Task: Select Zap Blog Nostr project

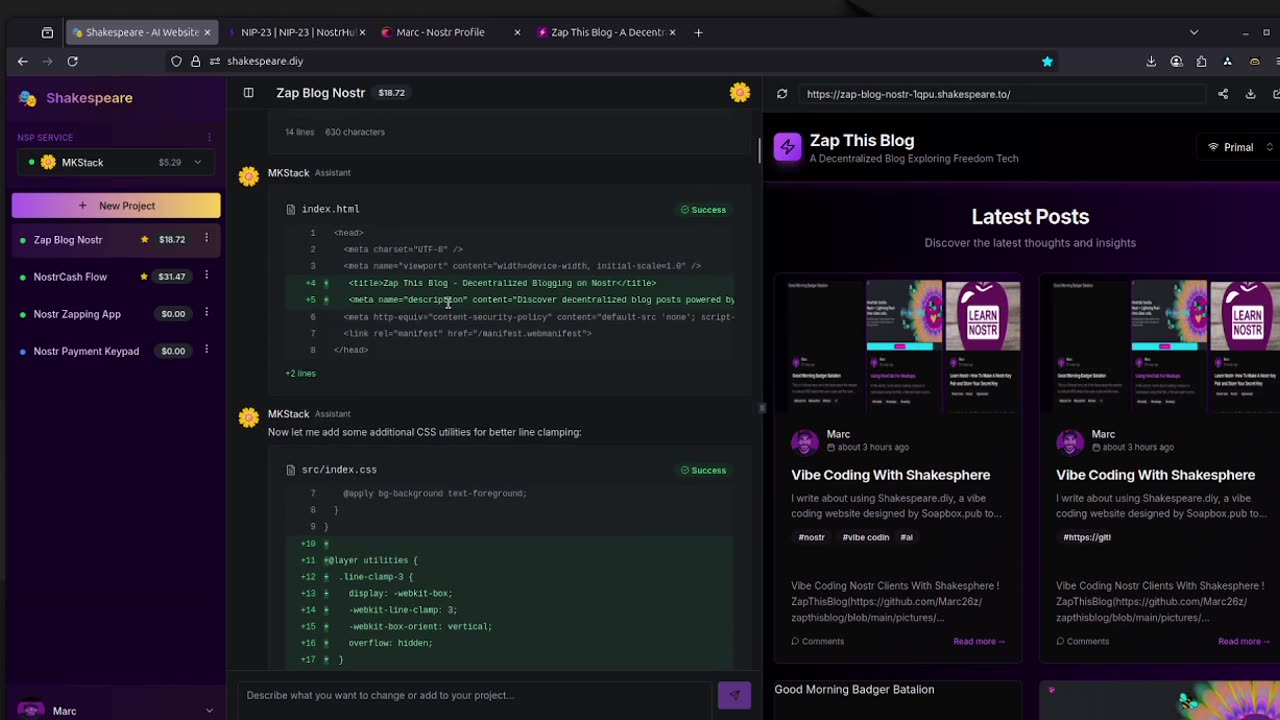Action: (x=68, y=240)
